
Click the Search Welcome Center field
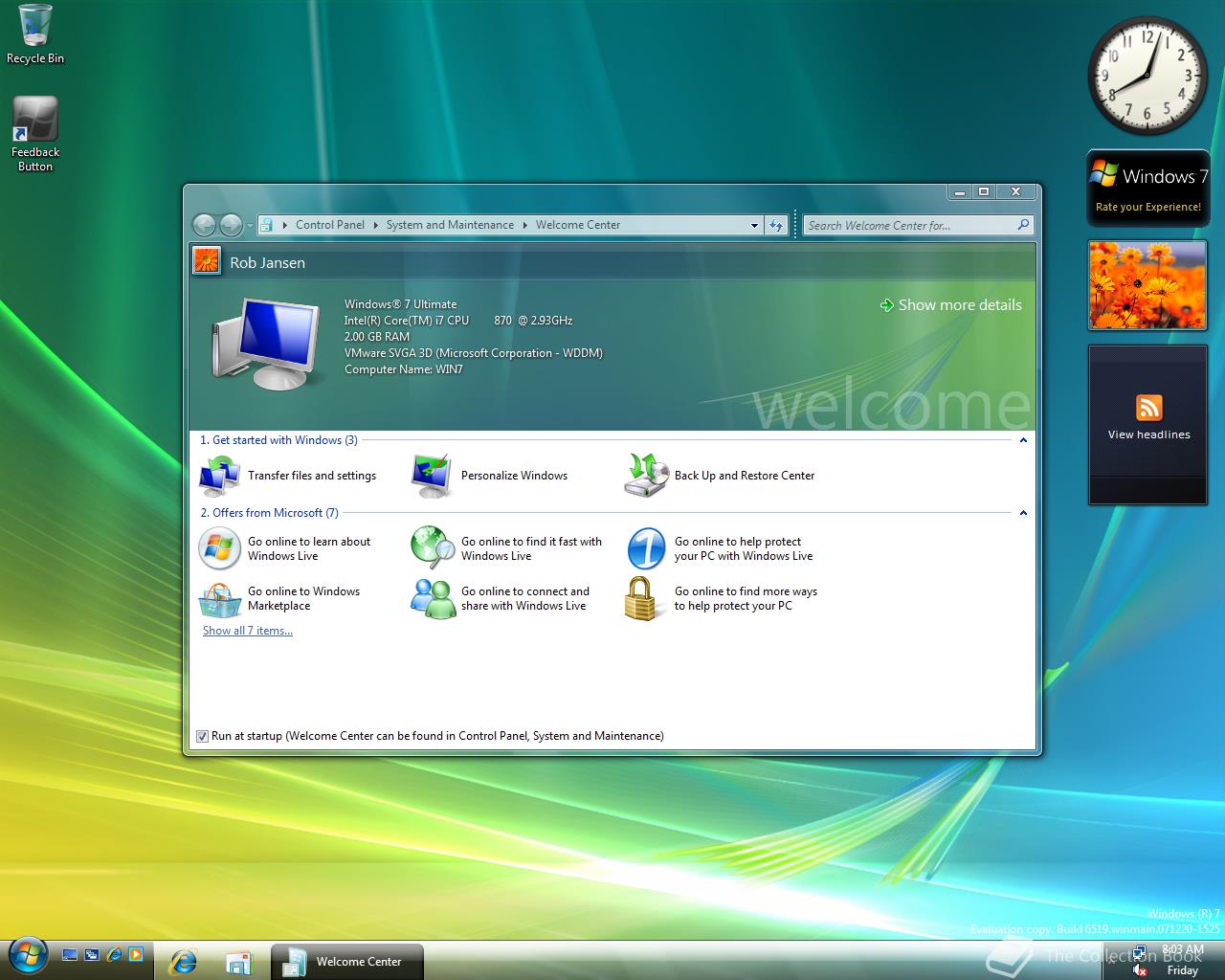909,225
